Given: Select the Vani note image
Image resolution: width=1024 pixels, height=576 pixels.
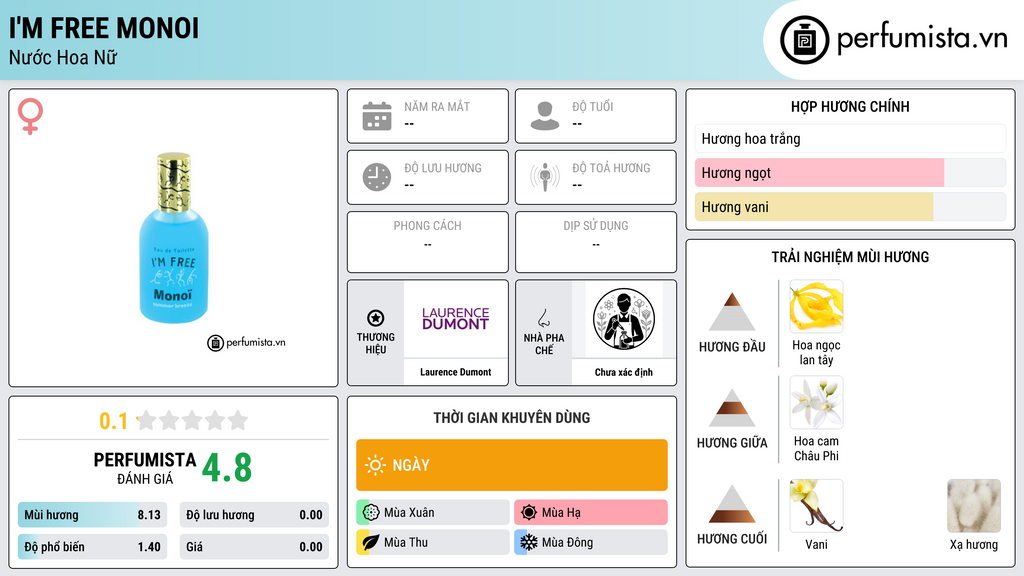Looking at the screenshot, I should point(816,505).
